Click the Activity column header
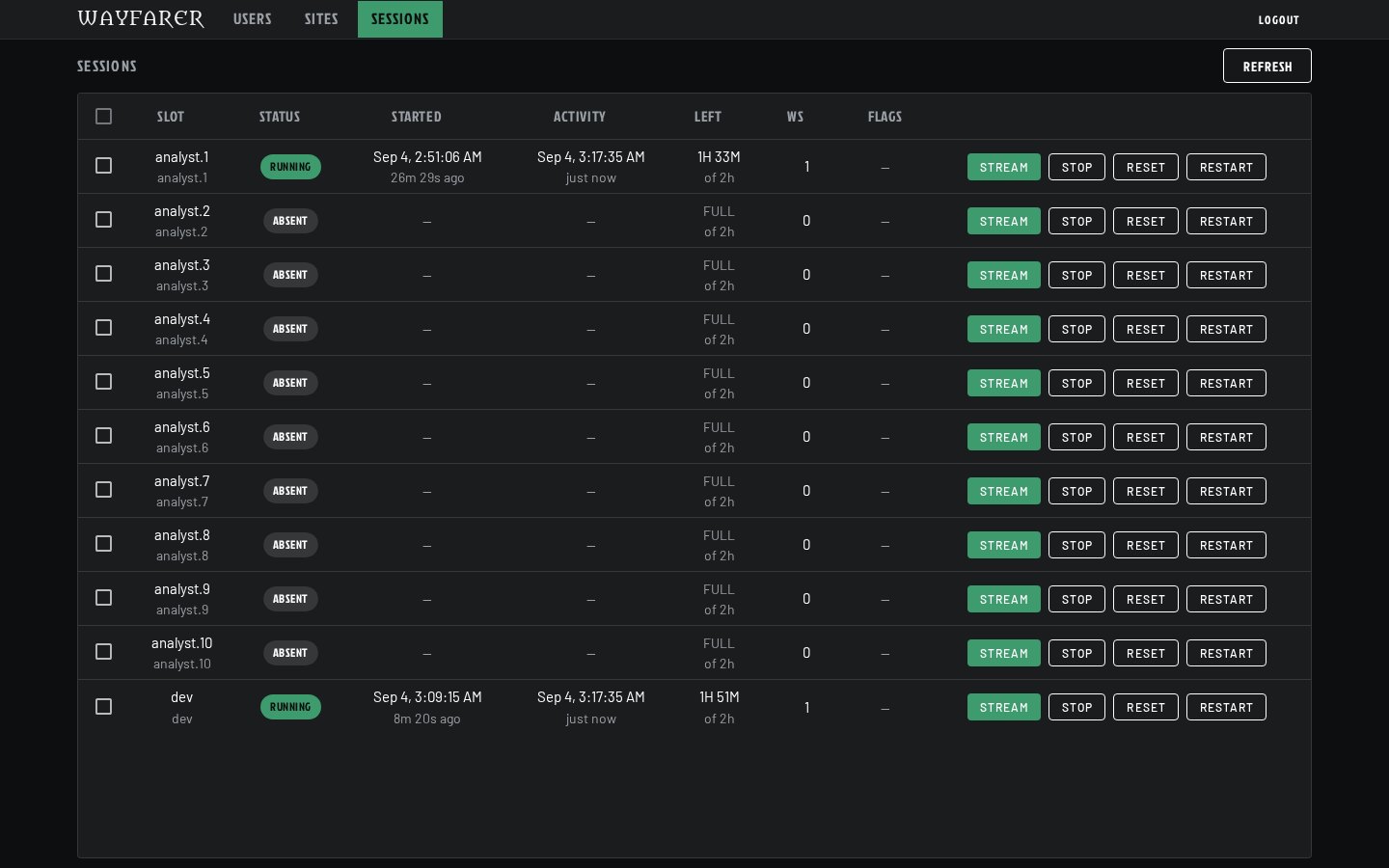 pos(580,117)
